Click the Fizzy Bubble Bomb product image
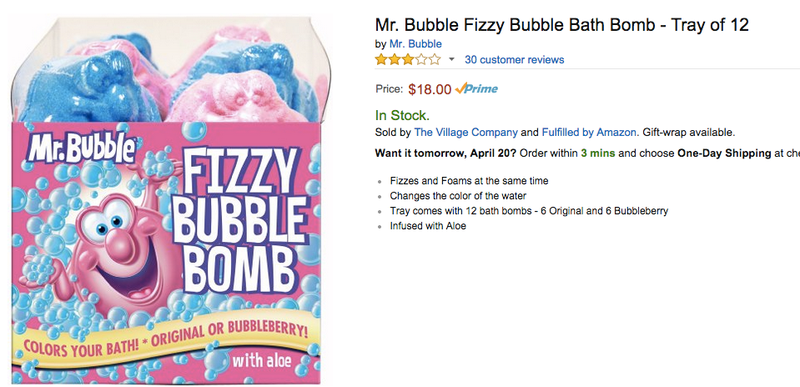Screen dimensions: 800x387 click(x=168, y=201)
